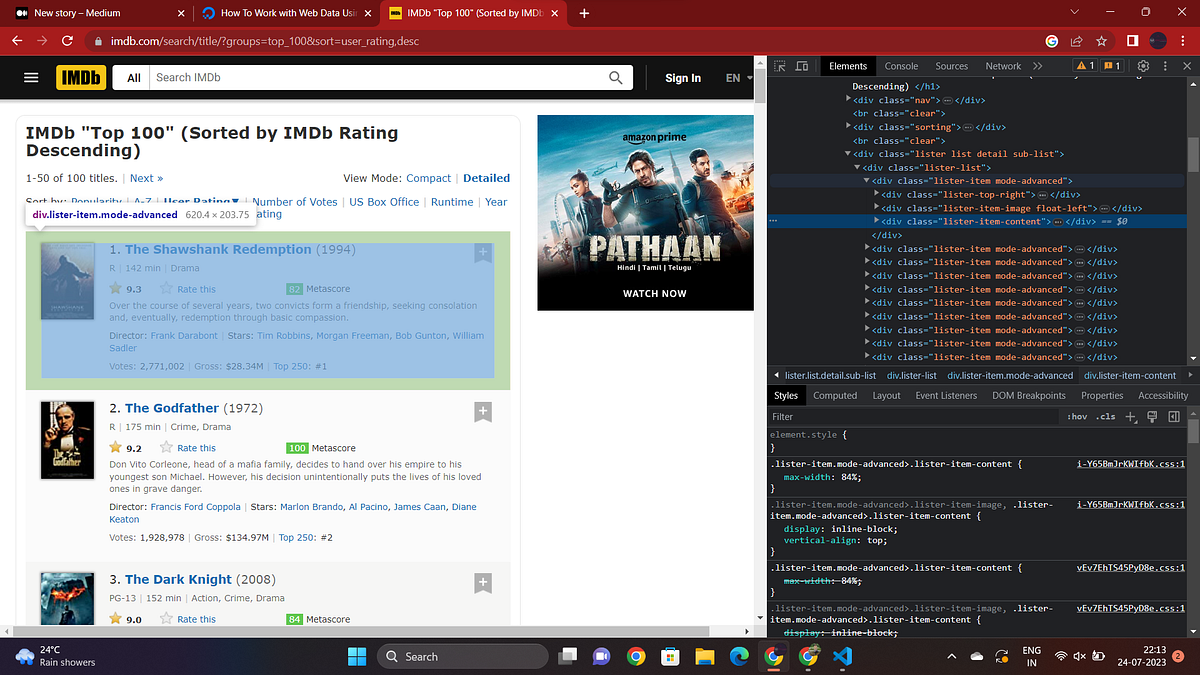
Task: Click the IMDb search magnifier icon
Action: click(616, 78)
